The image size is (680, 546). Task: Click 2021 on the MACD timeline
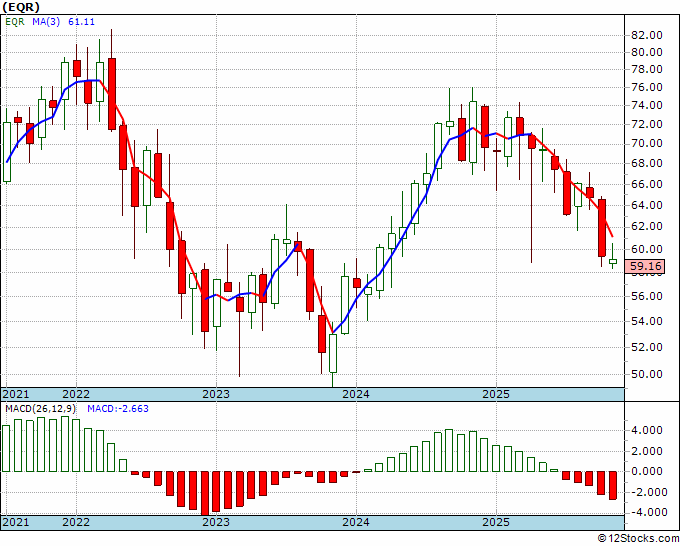[x=16, y=522]
